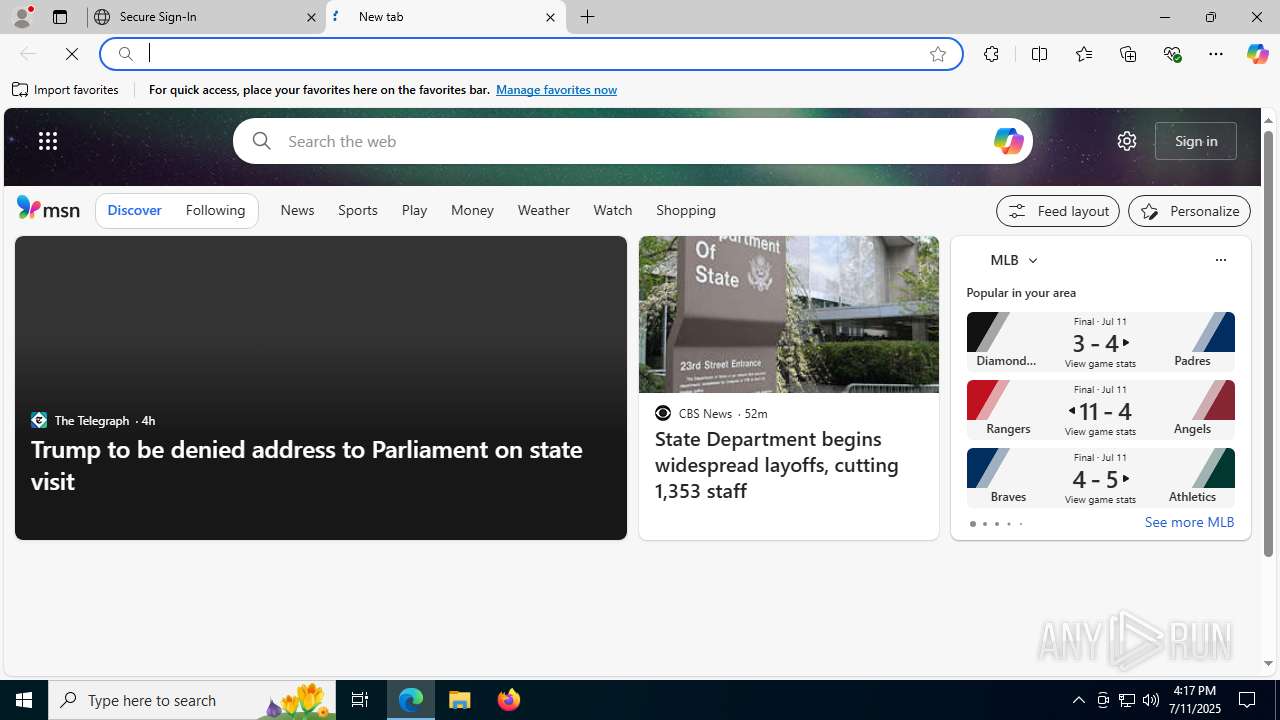Focus the Search the web field
This screenshot has height=720, width=1280.
pyautogui.click(x=633, y=141)
